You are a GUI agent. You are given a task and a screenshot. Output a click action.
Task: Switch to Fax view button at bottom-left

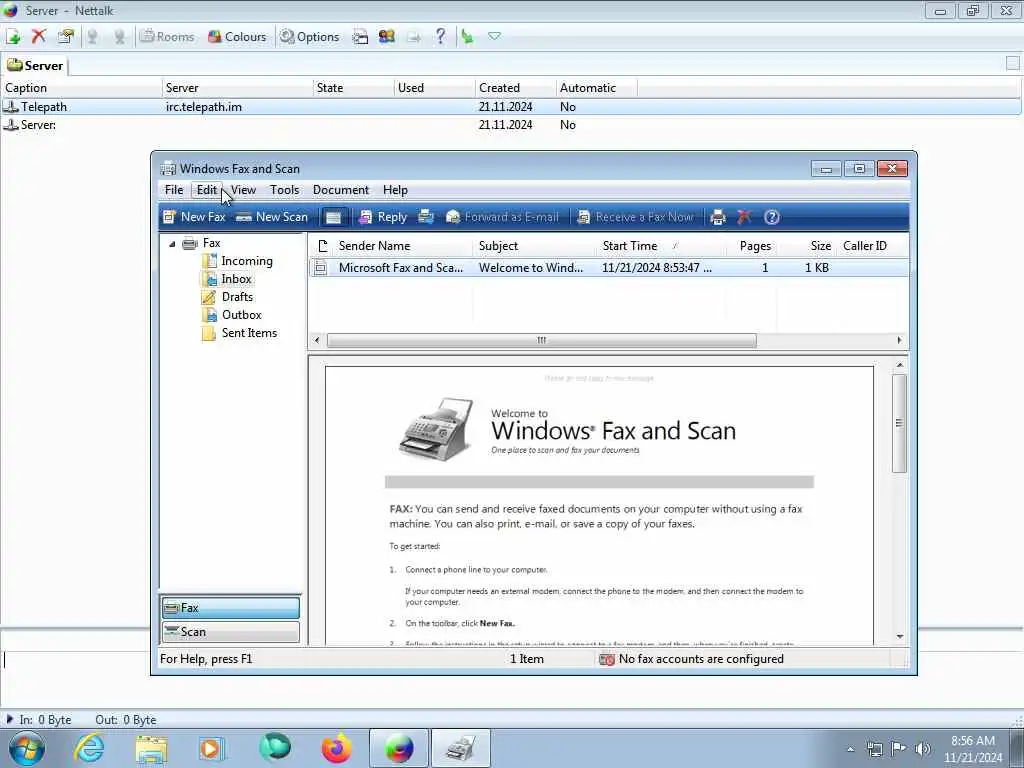pyautogui.click(x=231, y=608)
